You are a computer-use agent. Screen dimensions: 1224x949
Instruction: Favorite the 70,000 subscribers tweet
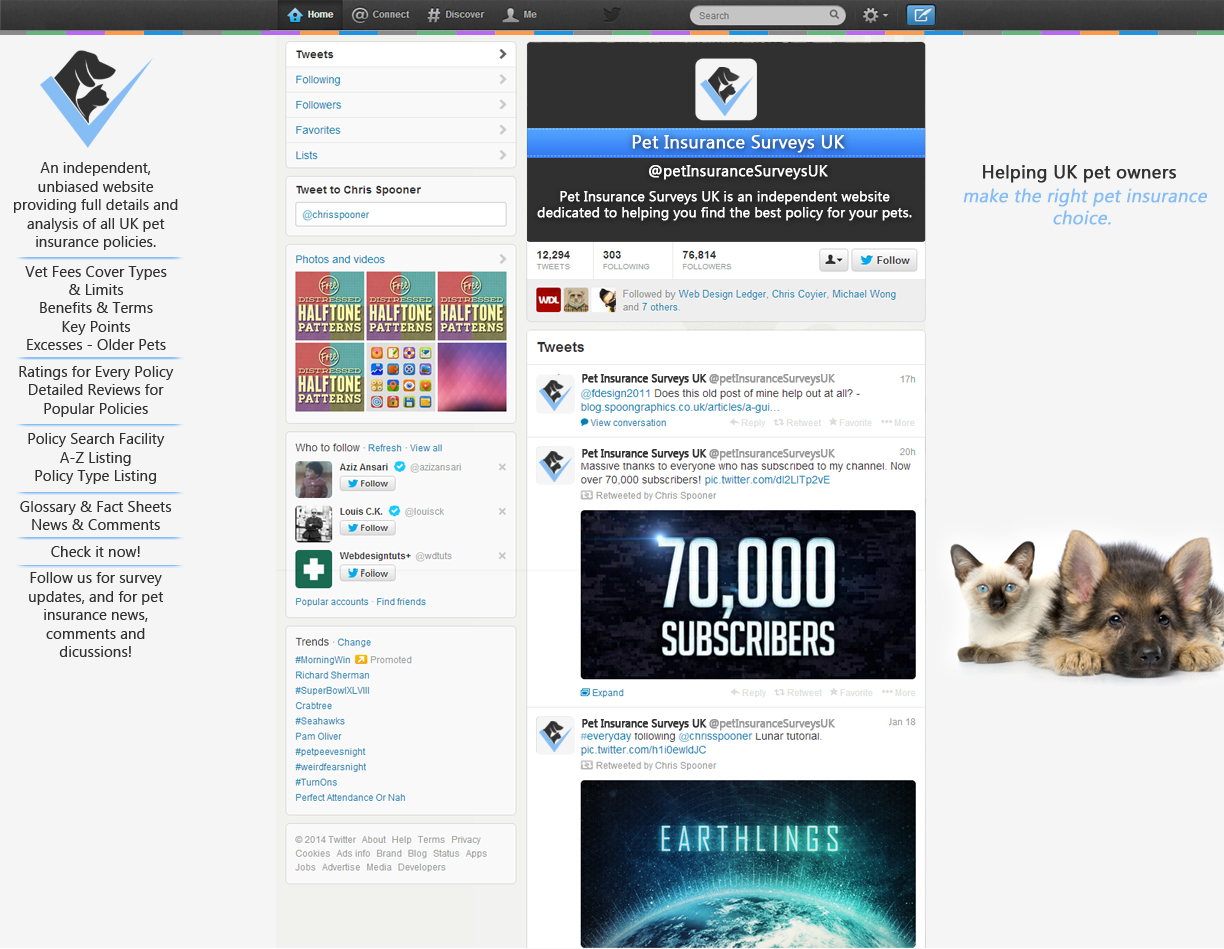click(x=851, y=693)
